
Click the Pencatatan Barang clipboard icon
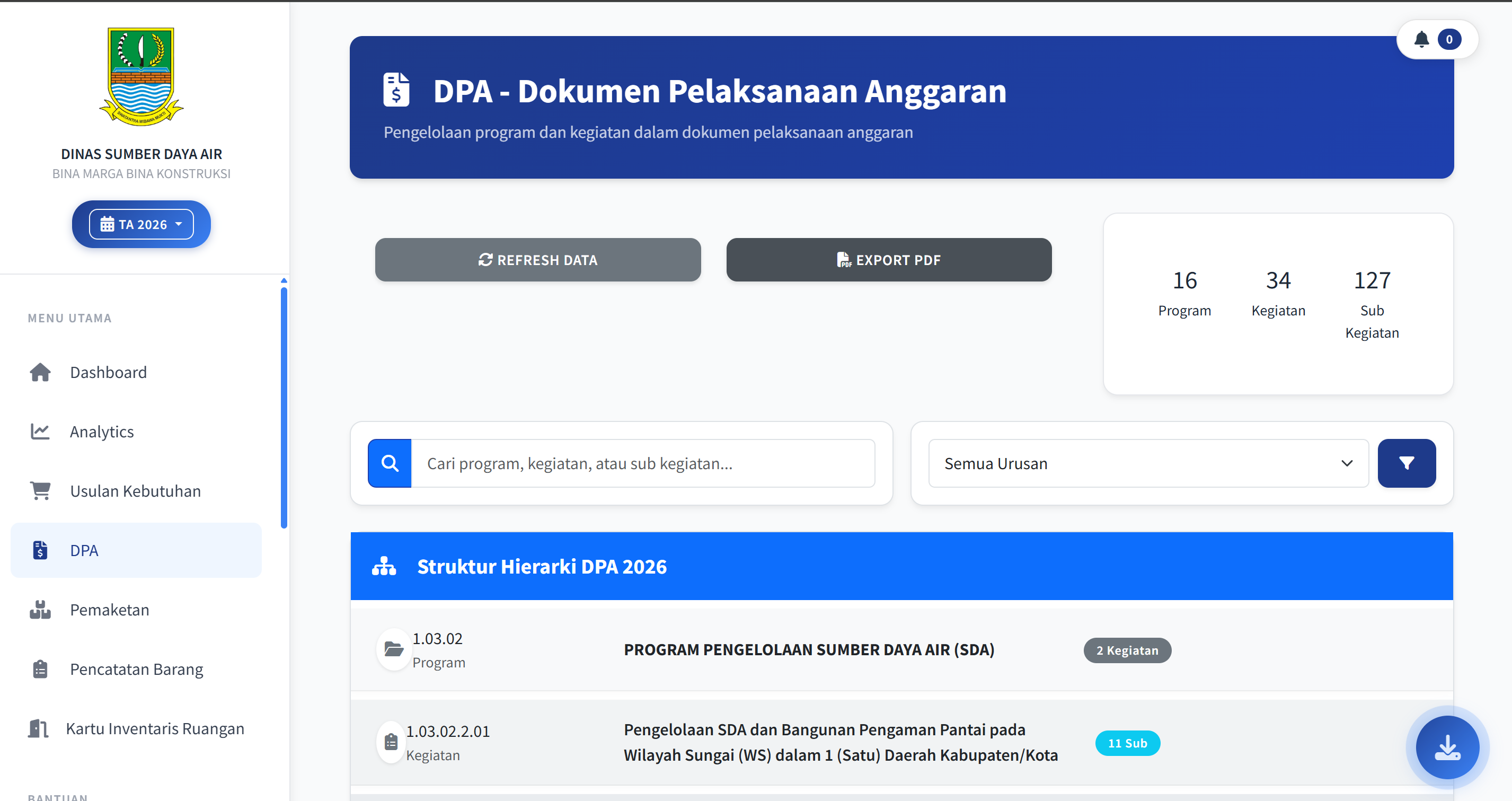39,669
